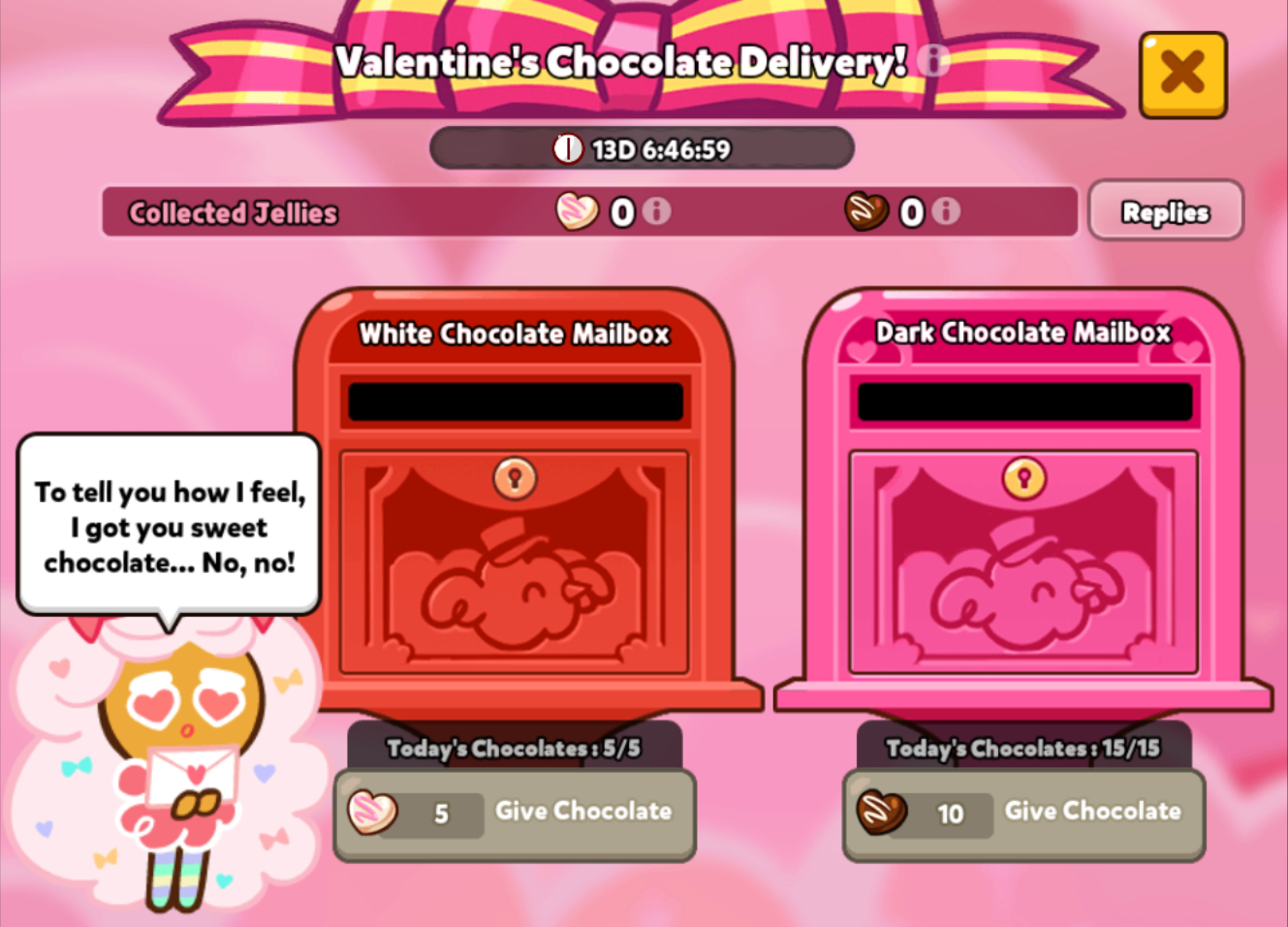Tap the clock icon on event timer

click(x=568, y=148)
